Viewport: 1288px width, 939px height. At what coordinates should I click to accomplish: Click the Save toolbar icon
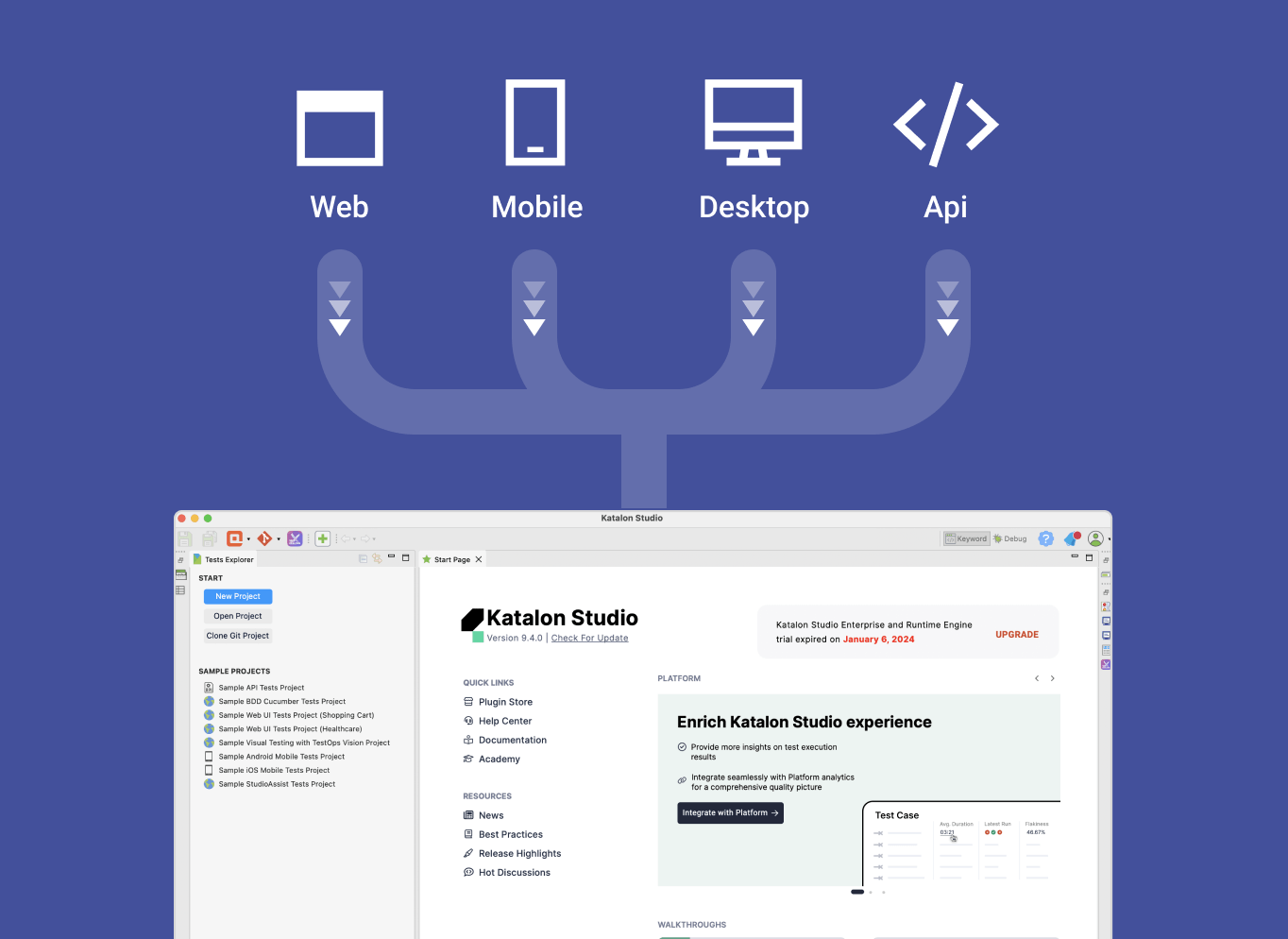tap(184, 538)
